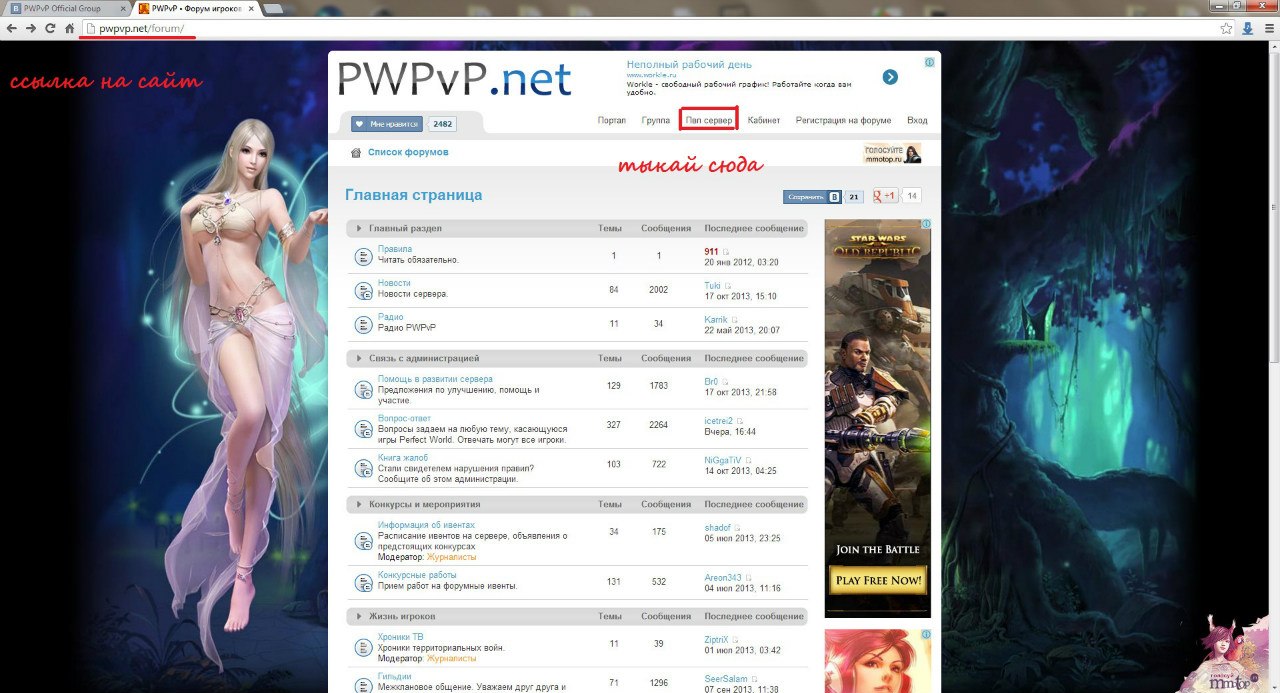Click the Google +1 button

(885, 196)
